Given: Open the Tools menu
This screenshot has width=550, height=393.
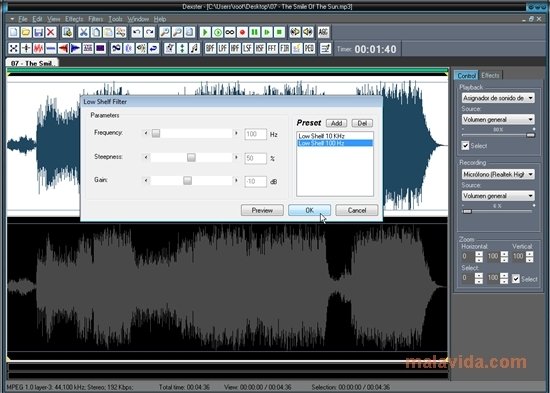Looking at the screenshot, I should [115, 19].
